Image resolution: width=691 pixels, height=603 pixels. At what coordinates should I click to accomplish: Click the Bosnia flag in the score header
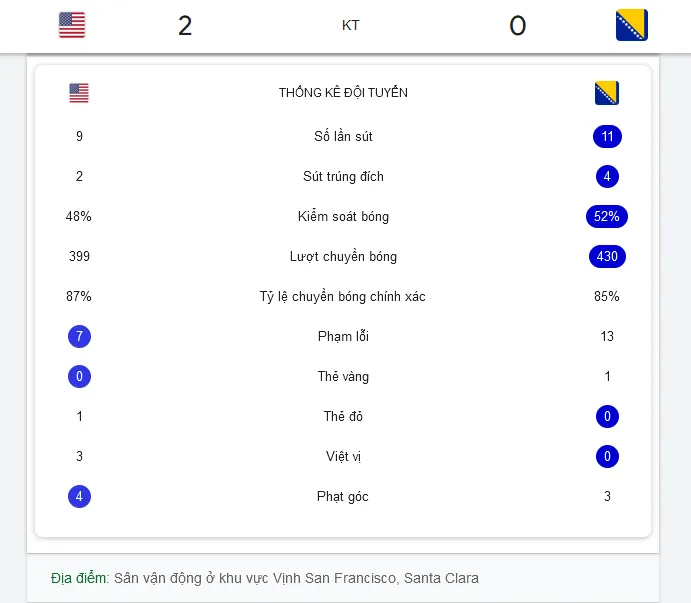632,25
